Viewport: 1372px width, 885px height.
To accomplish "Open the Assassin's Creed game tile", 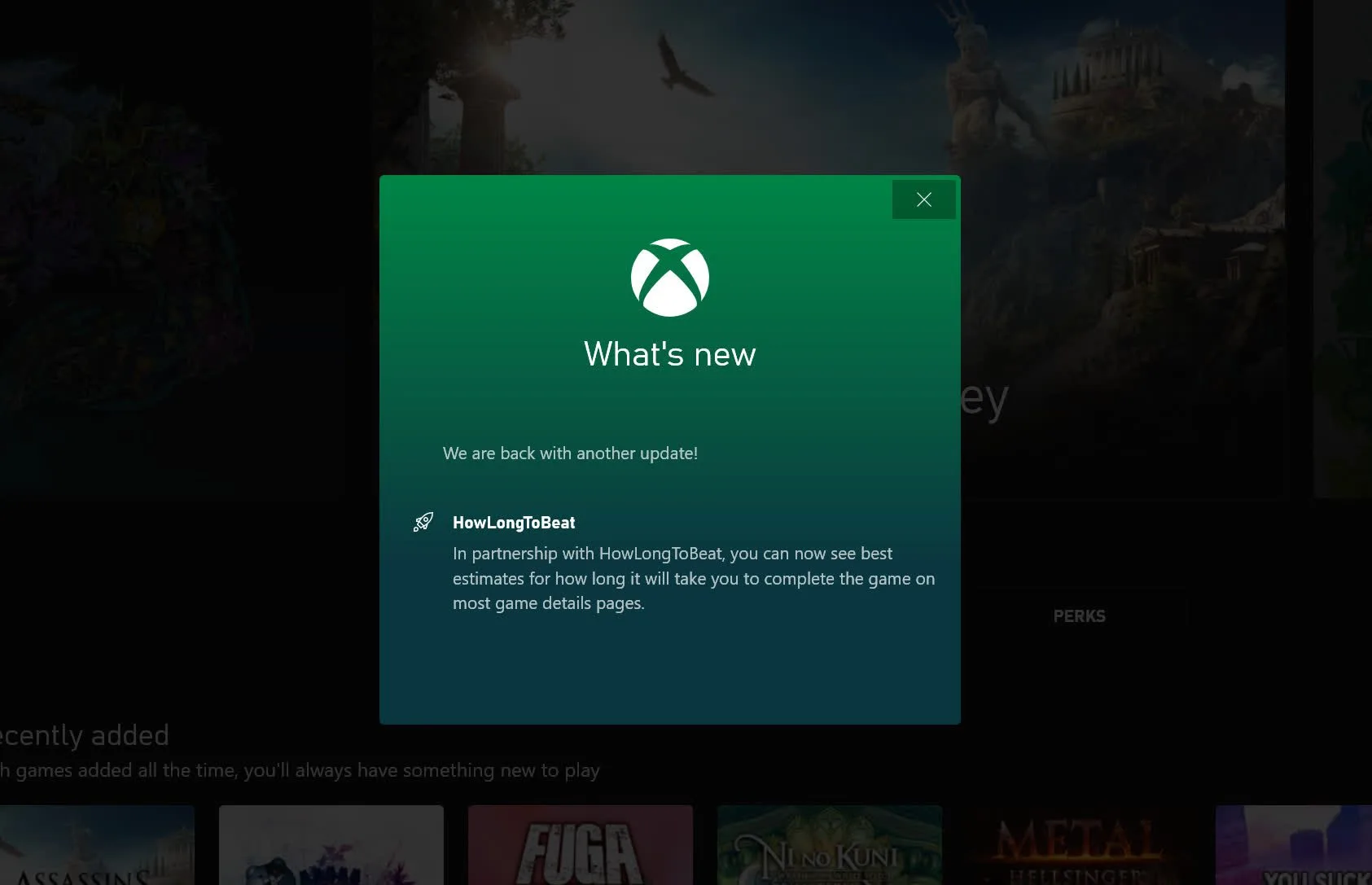I will [97, 845].
